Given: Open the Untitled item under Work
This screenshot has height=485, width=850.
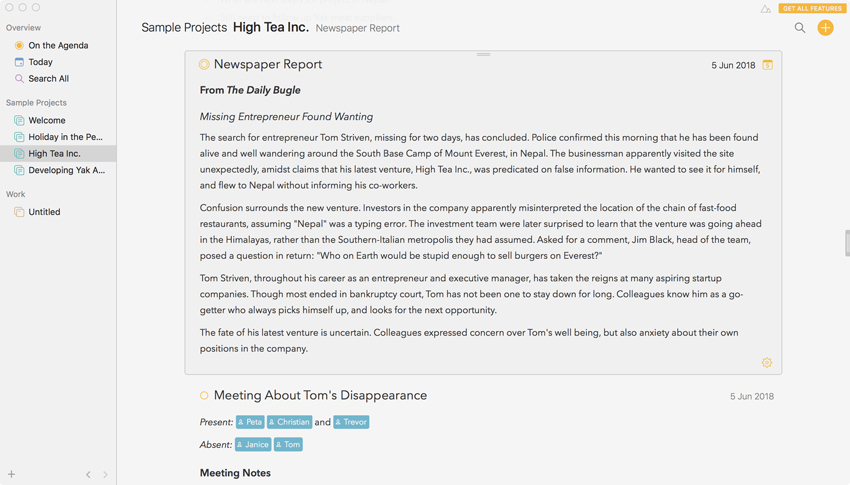Looking at the screenshot, I should point(44,212).
